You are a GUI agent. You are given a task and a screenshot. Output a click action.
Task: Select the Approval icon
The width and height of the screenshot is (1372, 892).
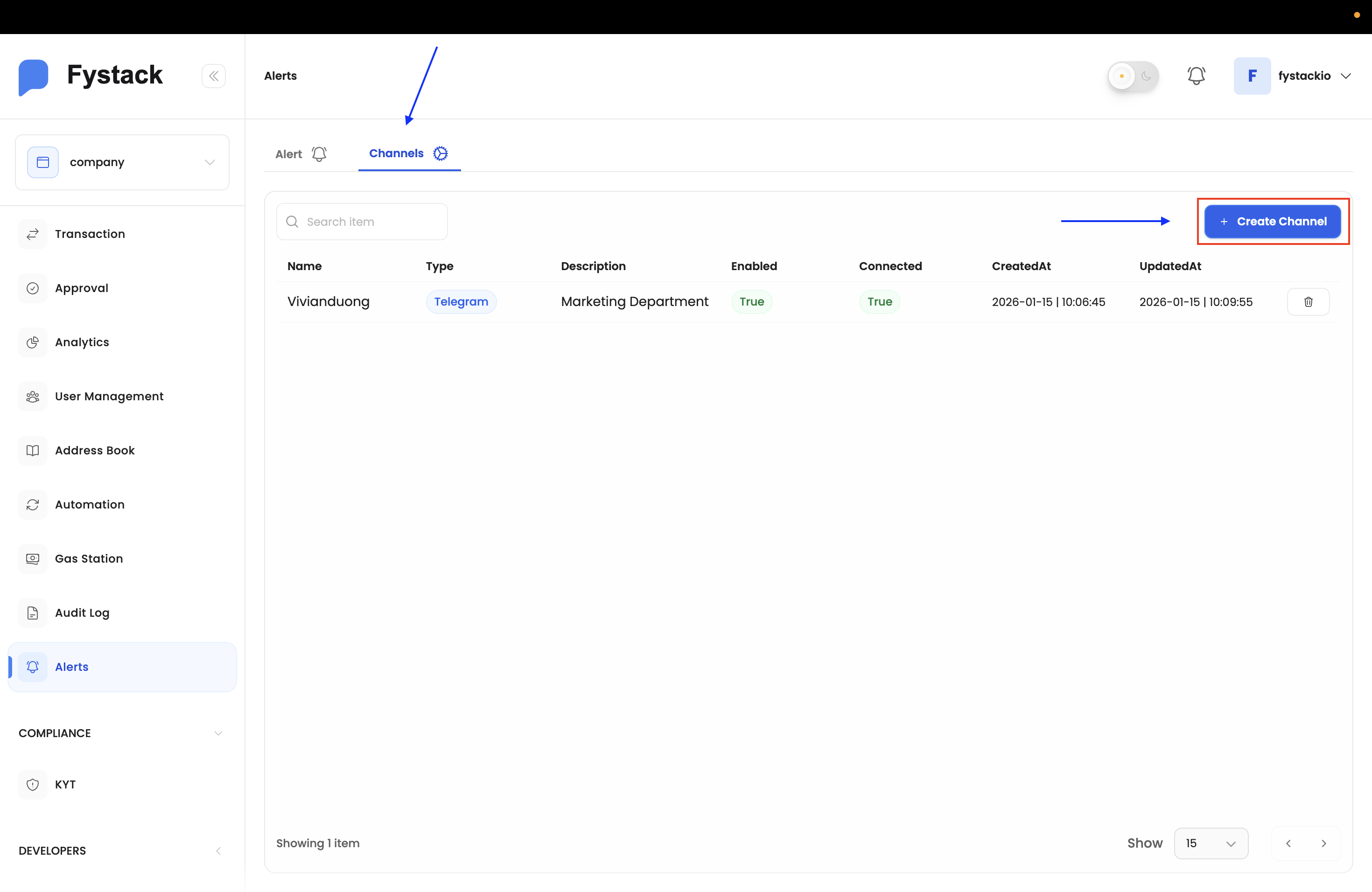point(33,288)
